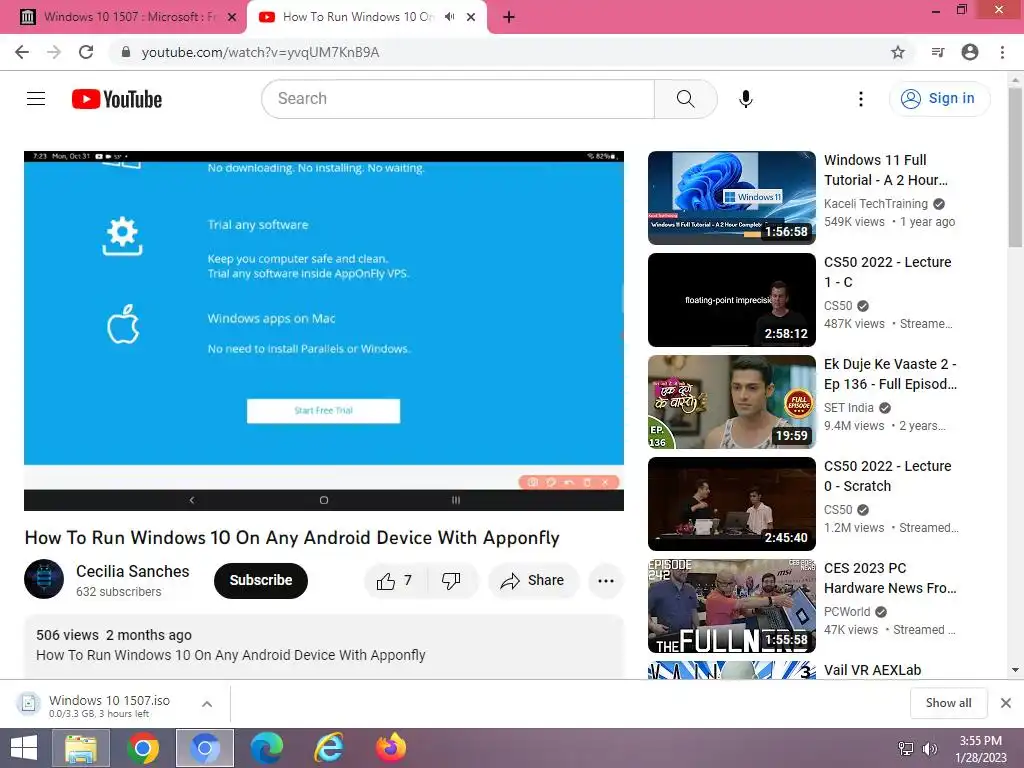The height and width of the screenshot is (768, 1024).
Task: Open the SET India channel name
Action: click(x=848, y=408)
